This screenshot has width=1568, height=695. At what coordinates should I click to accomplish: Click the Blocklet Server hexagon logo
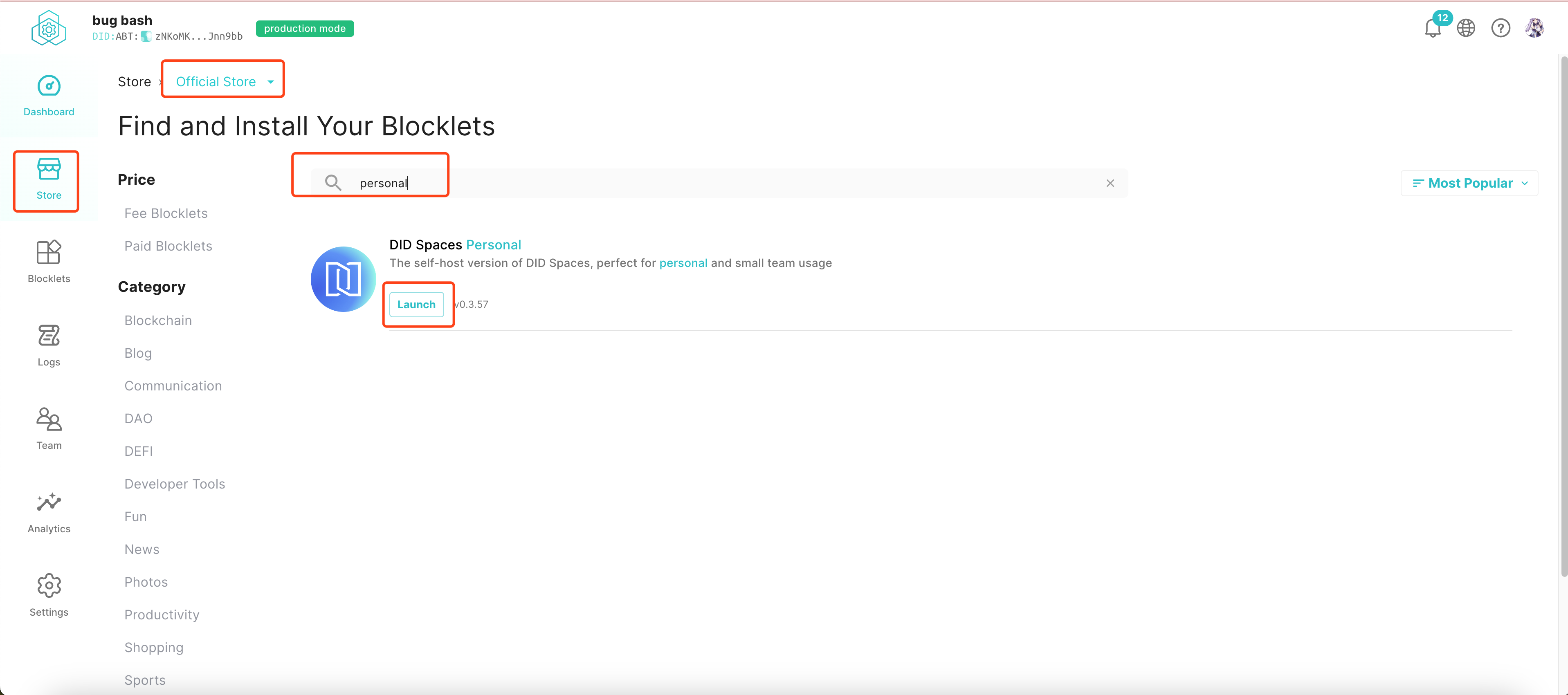pyautogui.click(x=49, y=29)
